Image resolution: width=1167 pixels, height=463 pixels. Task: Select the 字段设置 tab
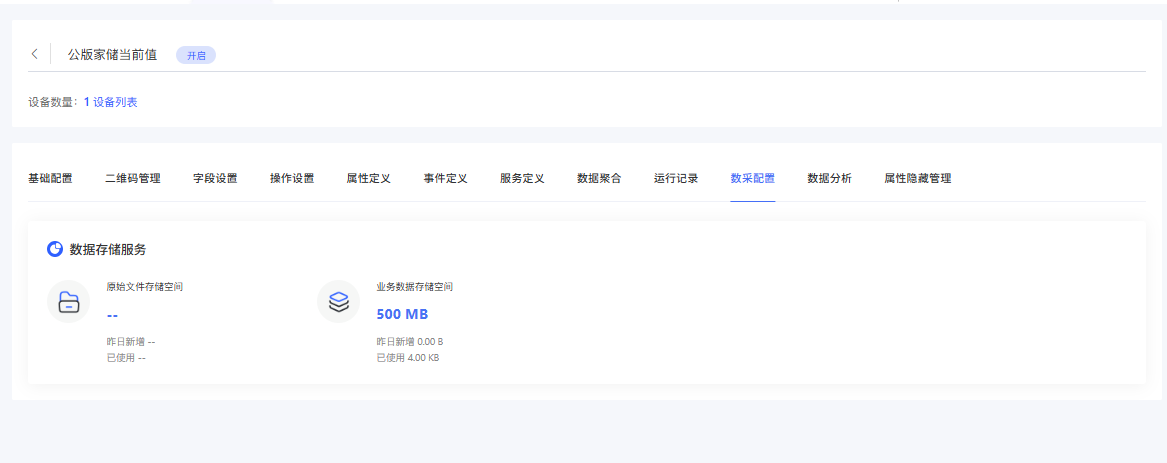[215, 179]
